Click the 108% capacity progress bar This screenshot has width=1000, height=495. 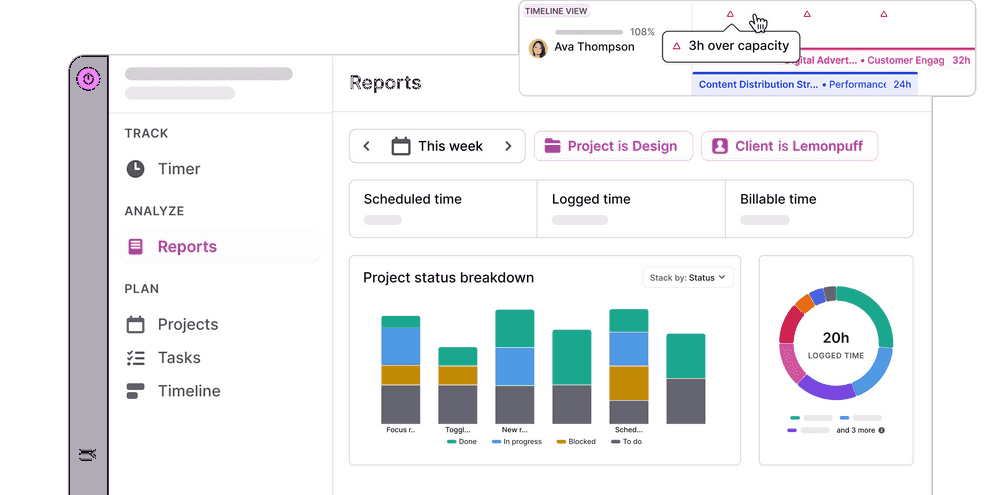589,32
